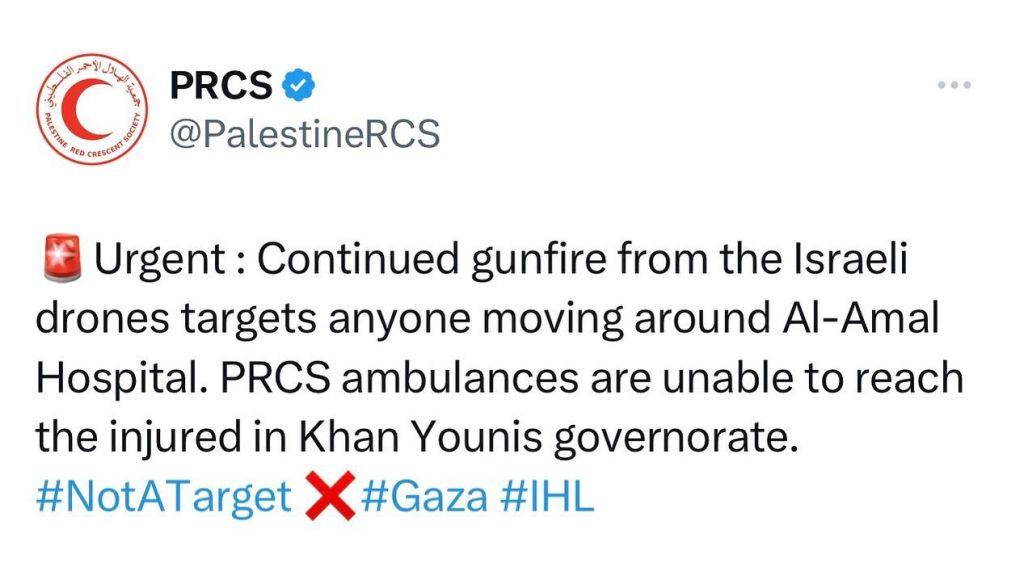
Task: Click the Khan Younis text in the tweet
Action: [x=421, y=437]
